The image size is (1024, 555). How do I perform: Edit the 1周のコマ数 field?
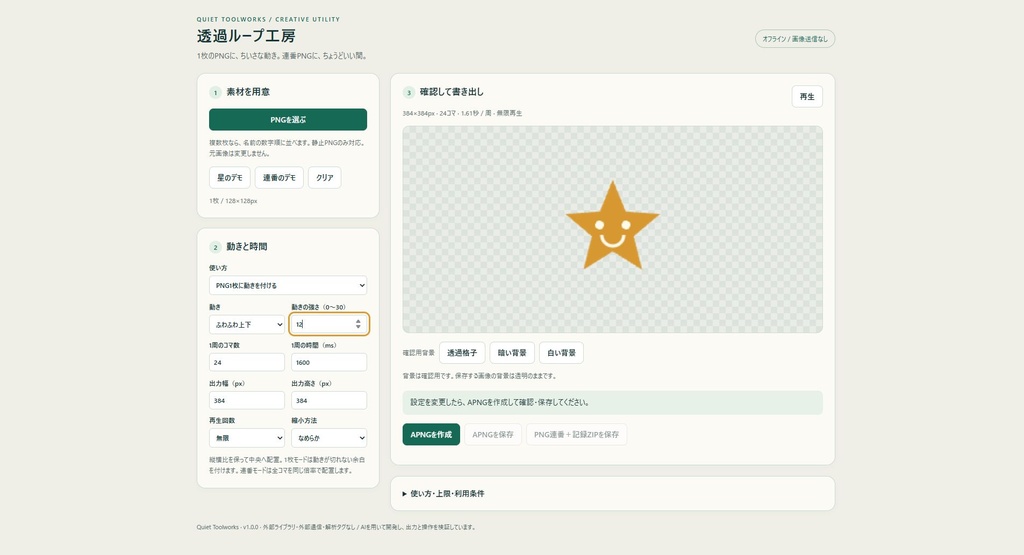(247, 362)
